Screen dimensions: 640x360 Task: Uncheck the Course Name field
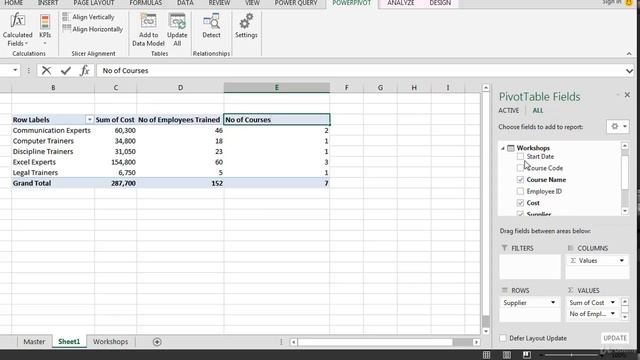tap(520, 180)
